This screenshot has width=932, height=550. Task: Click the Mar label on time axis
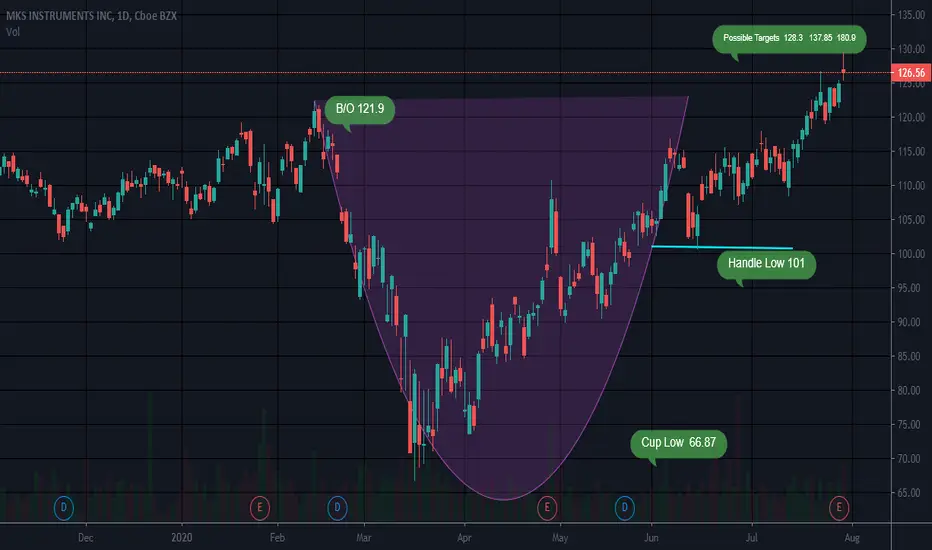[364, 538]
